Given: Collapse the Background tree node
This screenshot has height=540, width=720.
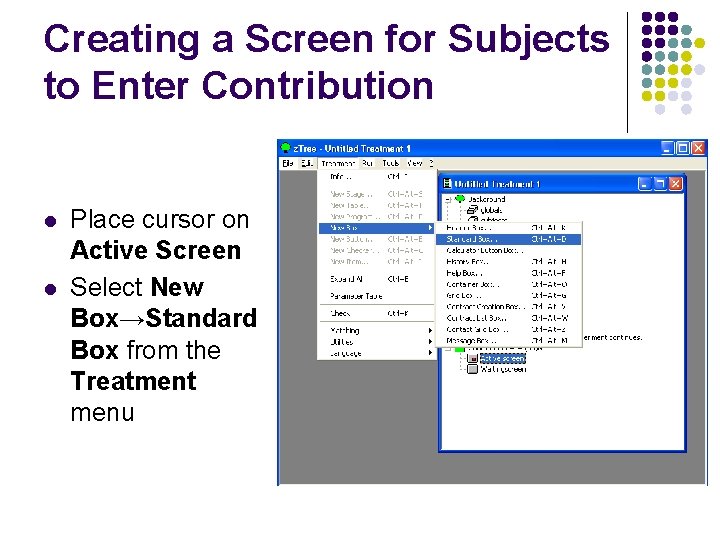Looking at the screenshot, I should click(x=448, y=199).
